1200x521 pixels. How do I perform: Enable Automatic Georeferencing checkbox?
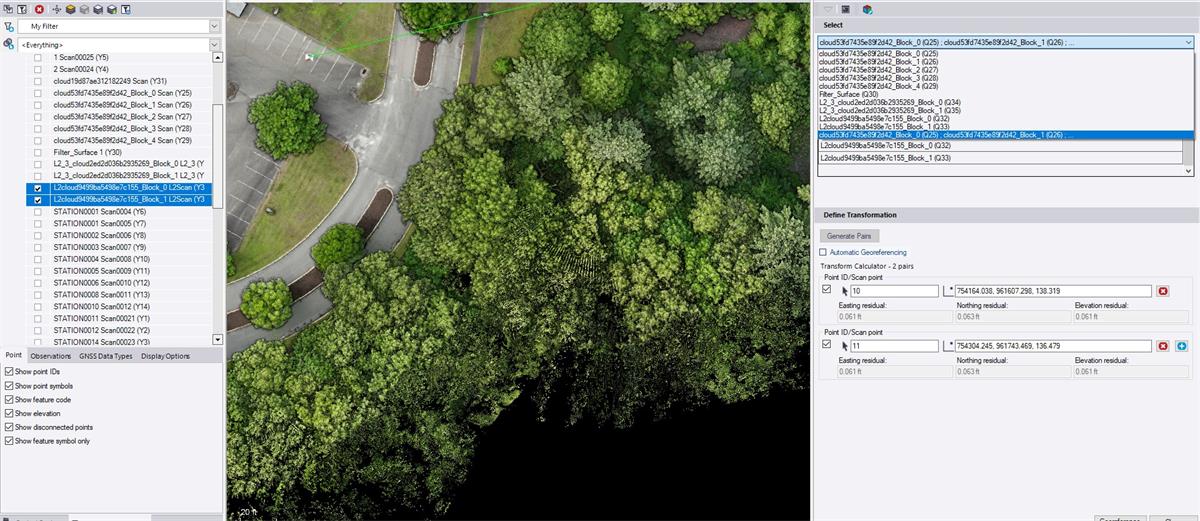823,253
